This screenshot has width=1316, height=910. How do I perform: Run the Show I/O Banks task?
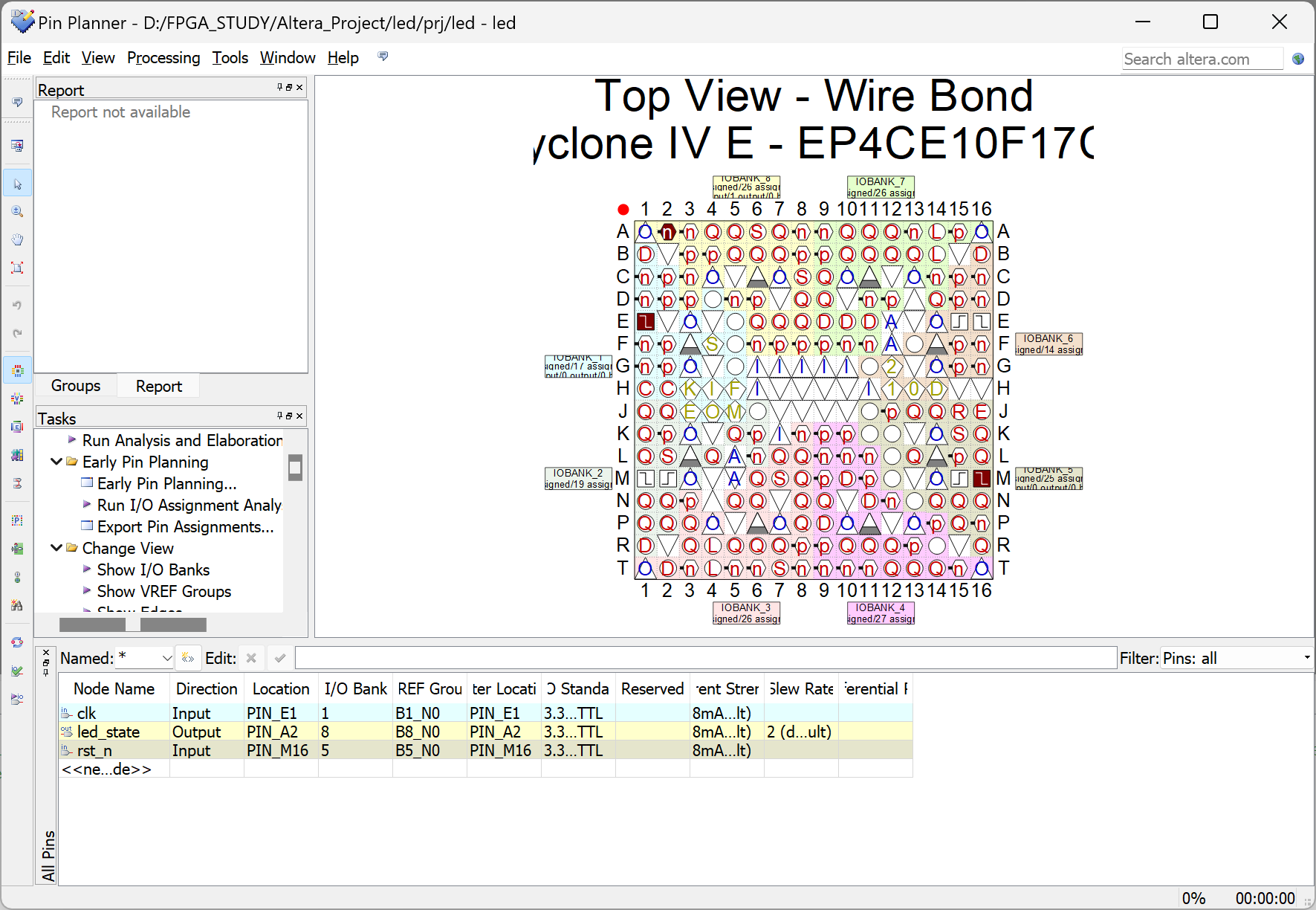coord(154,569)
